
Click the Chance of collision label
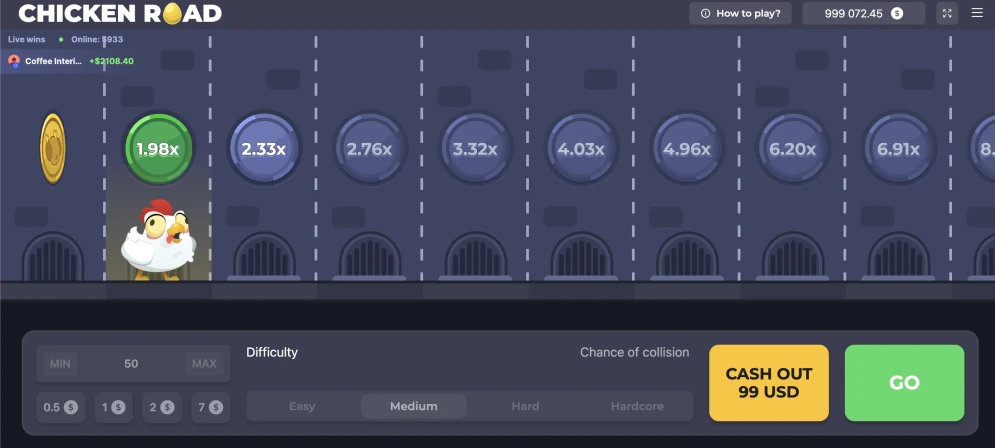click(x=635, y=352)
